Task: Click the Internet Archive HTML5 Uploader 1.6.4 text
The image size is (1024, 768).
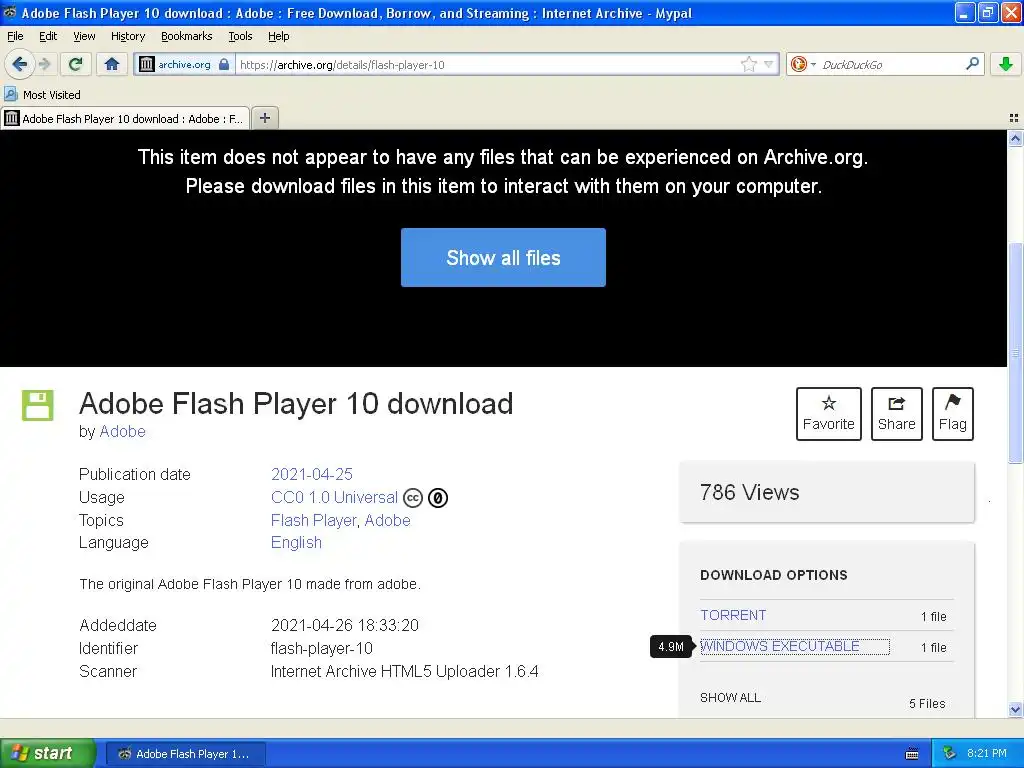Action: point(404,671)
